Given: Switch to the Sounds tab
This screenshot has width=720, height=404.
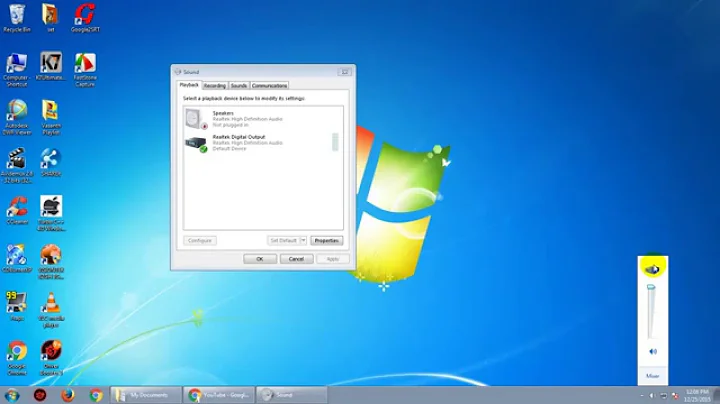Looking at the screenshot, I should point(238,86).
